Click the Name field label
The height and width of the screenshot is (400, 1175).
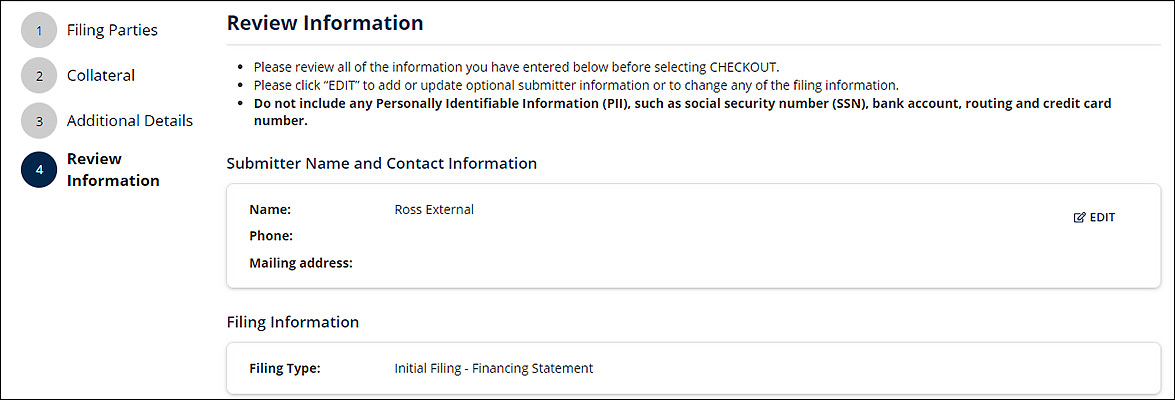click(x=270, y=210)
